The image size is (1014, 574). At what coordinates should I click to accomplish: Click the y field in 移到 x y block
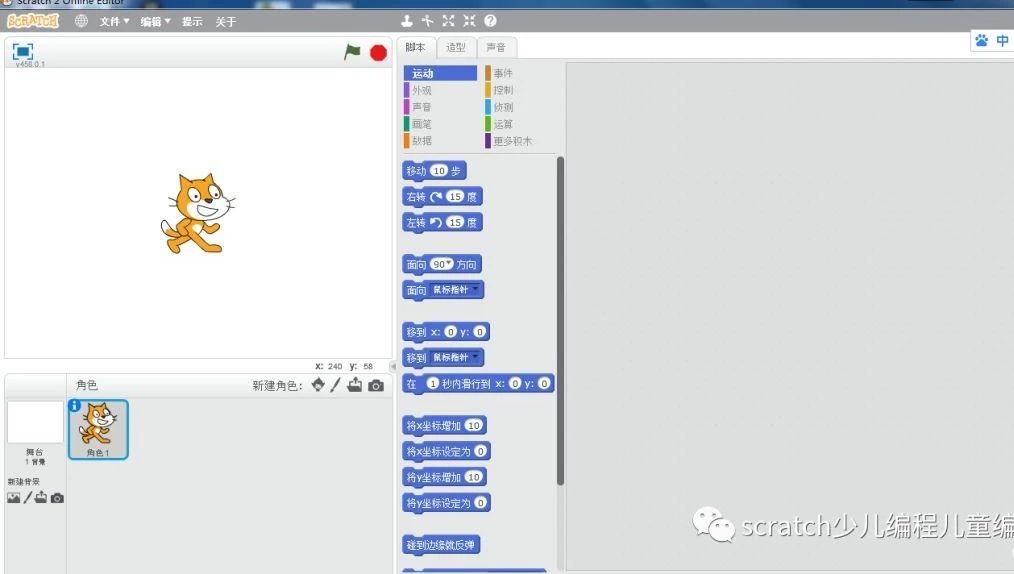(x=479, y=332)
